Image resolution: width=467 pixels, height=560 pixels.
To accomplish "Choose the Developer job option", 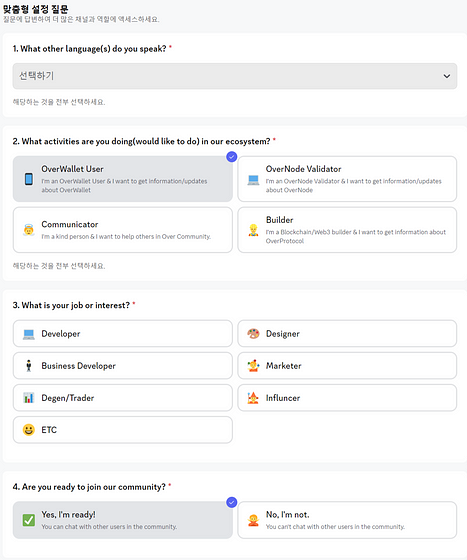I will coord(123,334).
